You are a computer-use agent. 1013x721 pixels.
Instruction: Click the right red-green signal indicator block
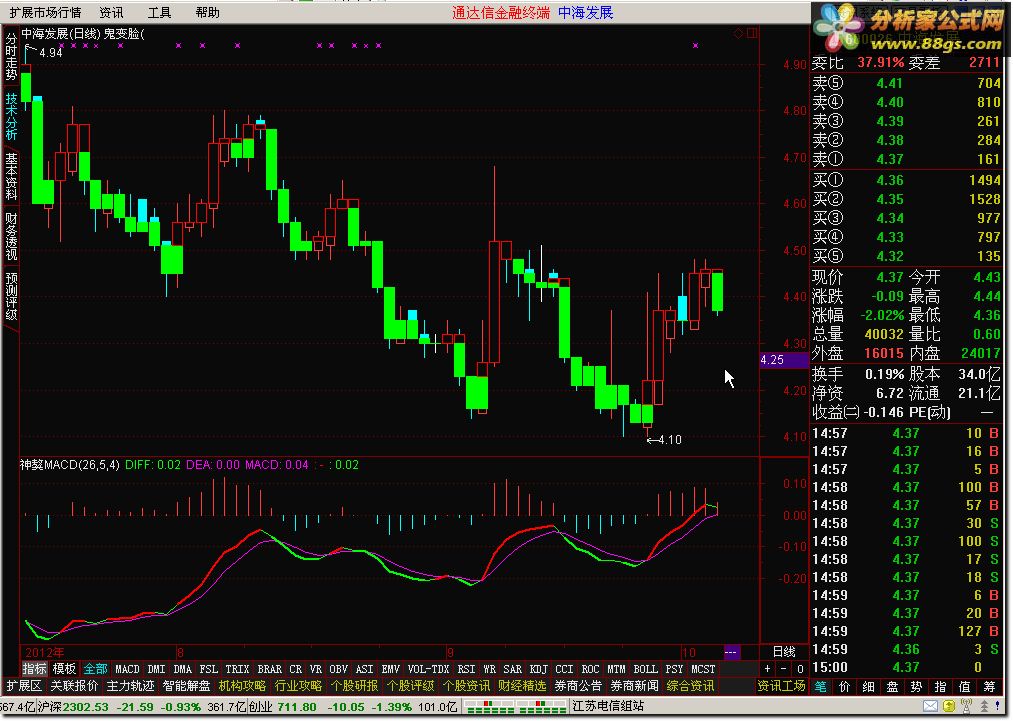click(541, 707)
